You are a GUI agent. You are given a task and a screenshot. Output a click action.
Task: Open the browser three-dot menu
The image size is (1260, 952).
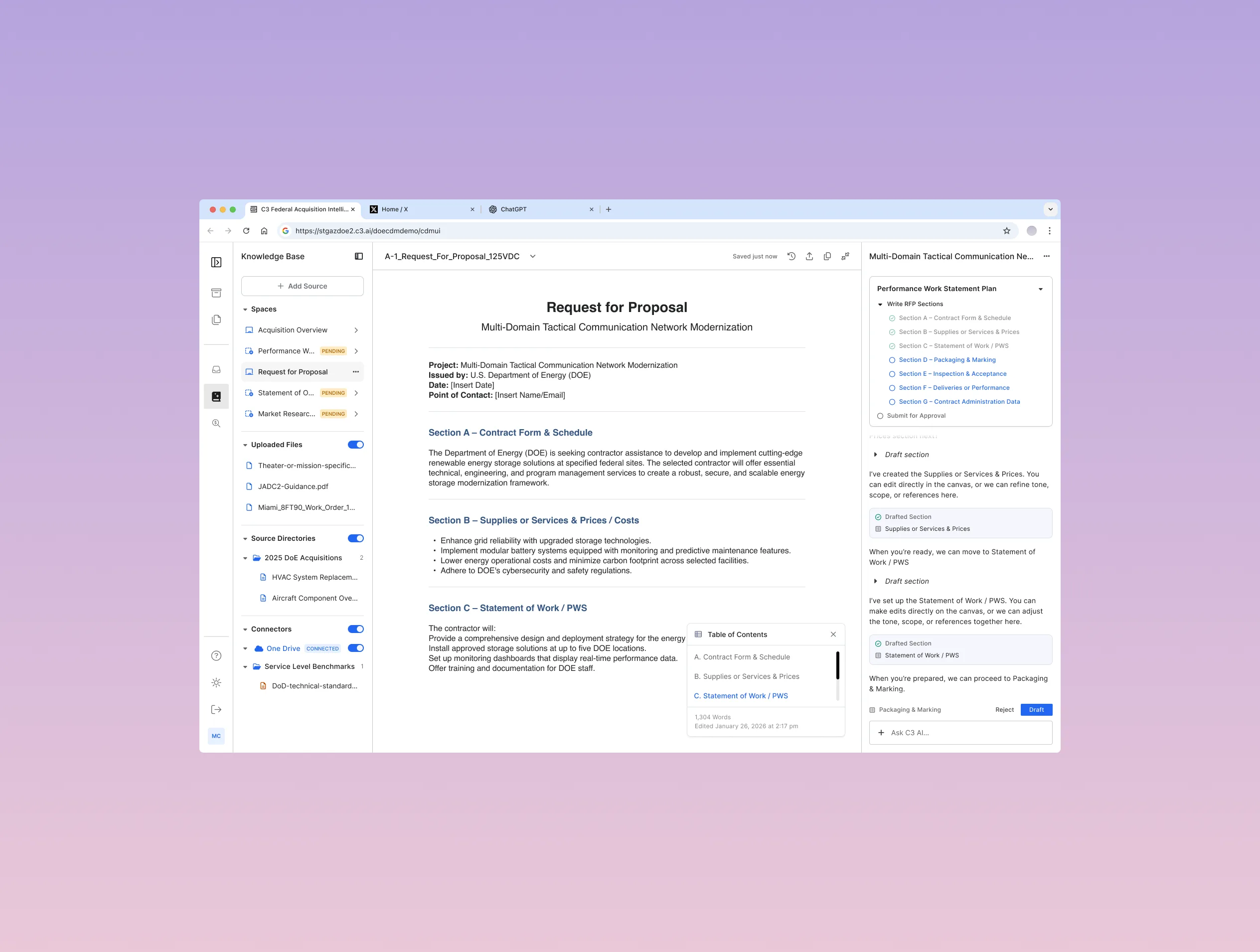[x=1049, y=231]
